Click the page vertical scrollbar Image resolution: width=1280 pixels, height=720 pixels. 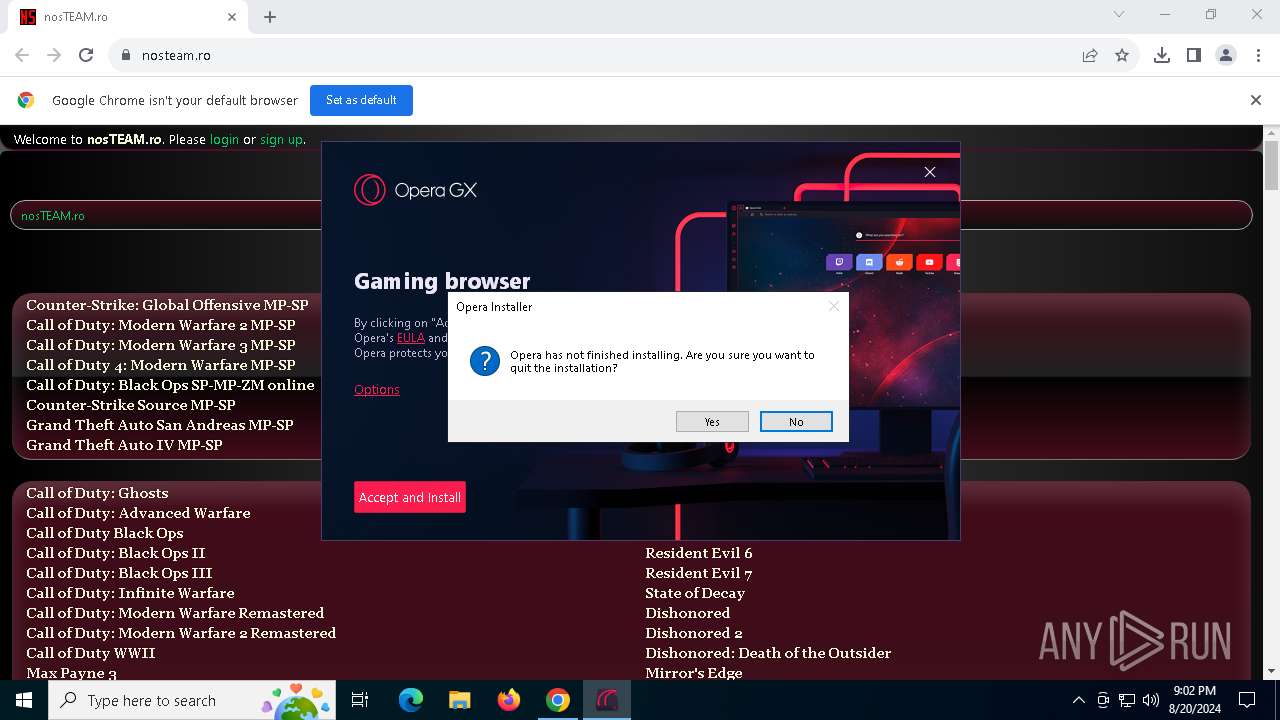tap(1271, 165)
